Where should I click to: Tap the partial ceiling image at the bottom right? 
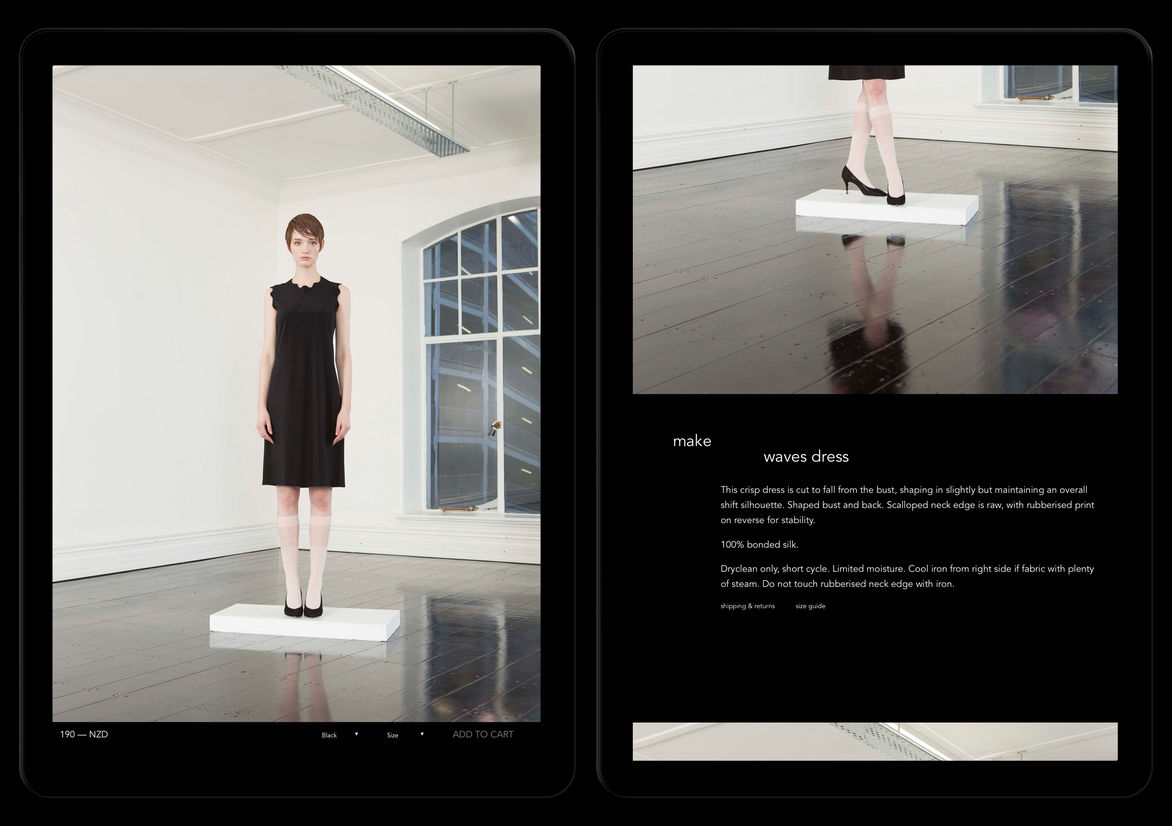[875, 741]
